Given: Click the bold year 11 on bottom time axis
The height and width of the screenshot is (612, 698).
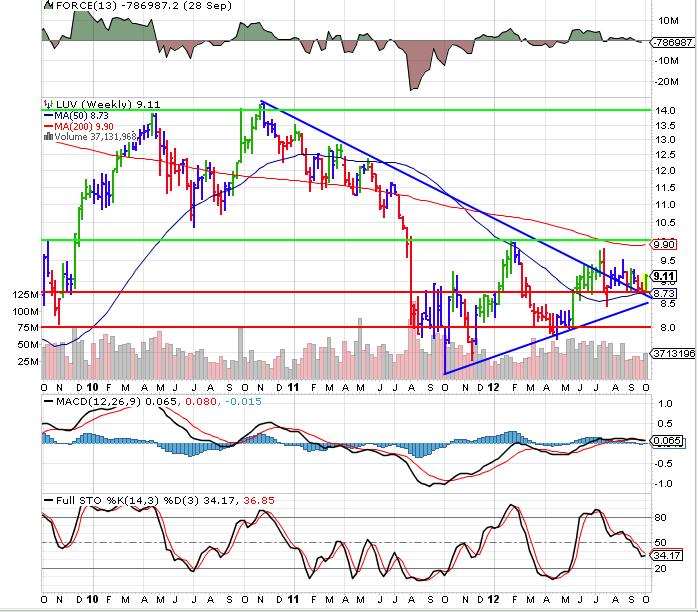Looking at the screenshot, I should coord(292,599).
